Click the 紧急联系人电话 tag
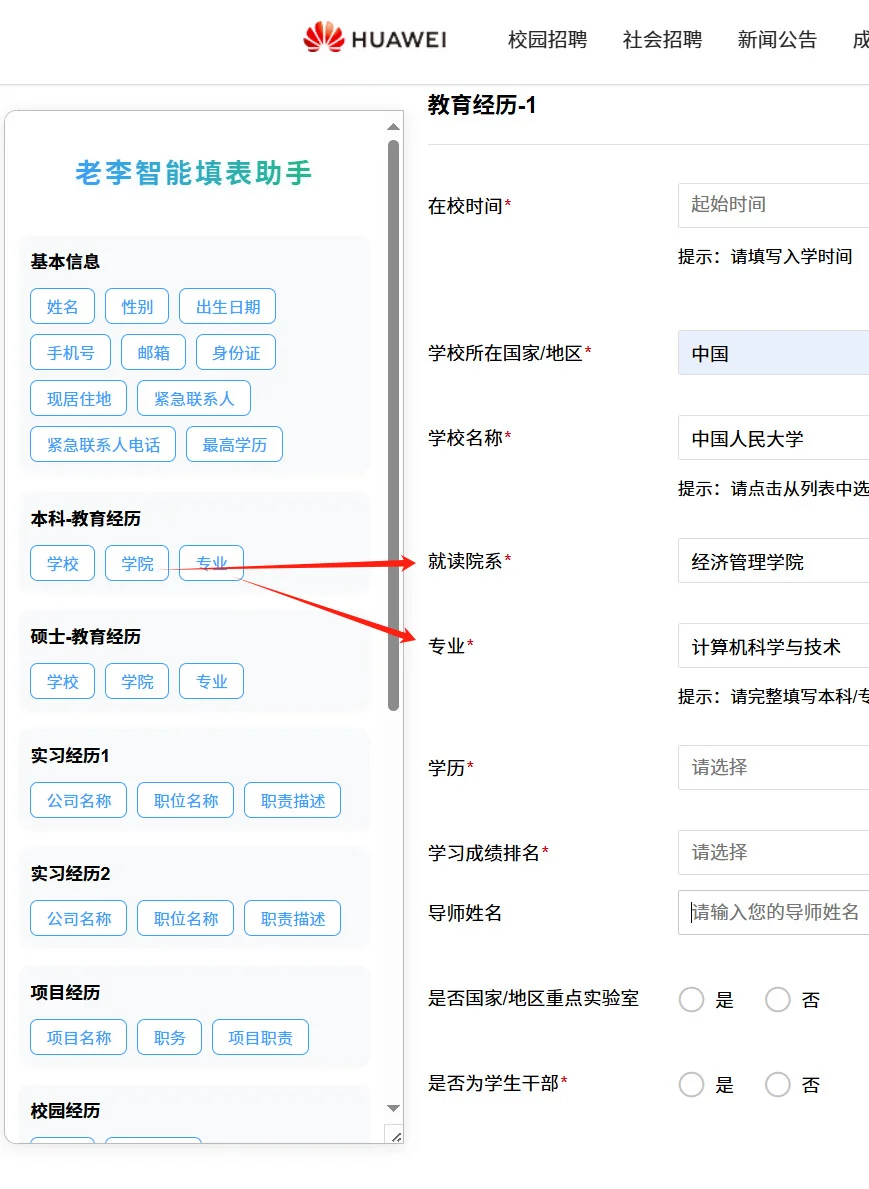 [103, 444]
